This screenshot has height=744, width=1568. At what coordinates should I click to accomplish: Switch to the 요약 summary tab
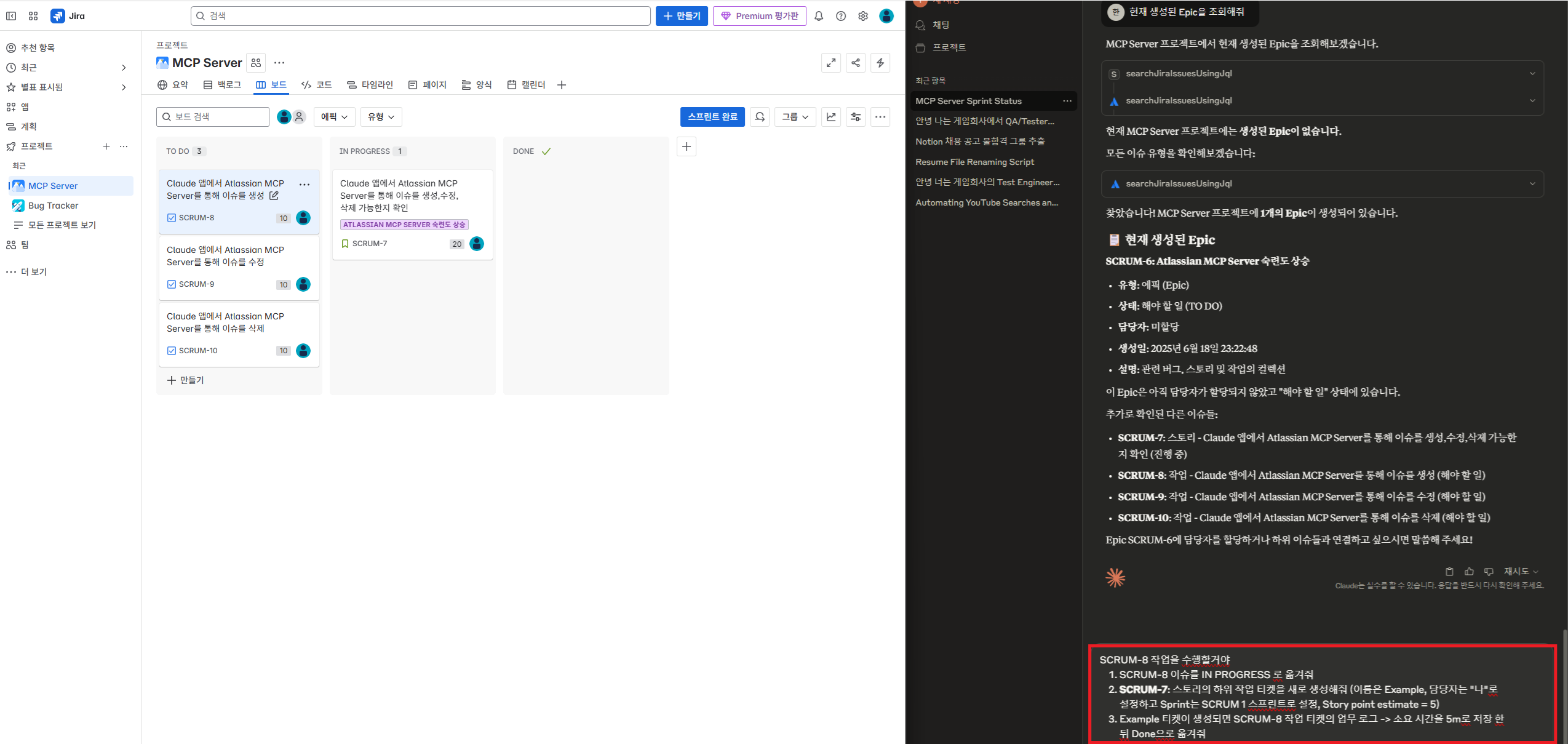point(173,85)
